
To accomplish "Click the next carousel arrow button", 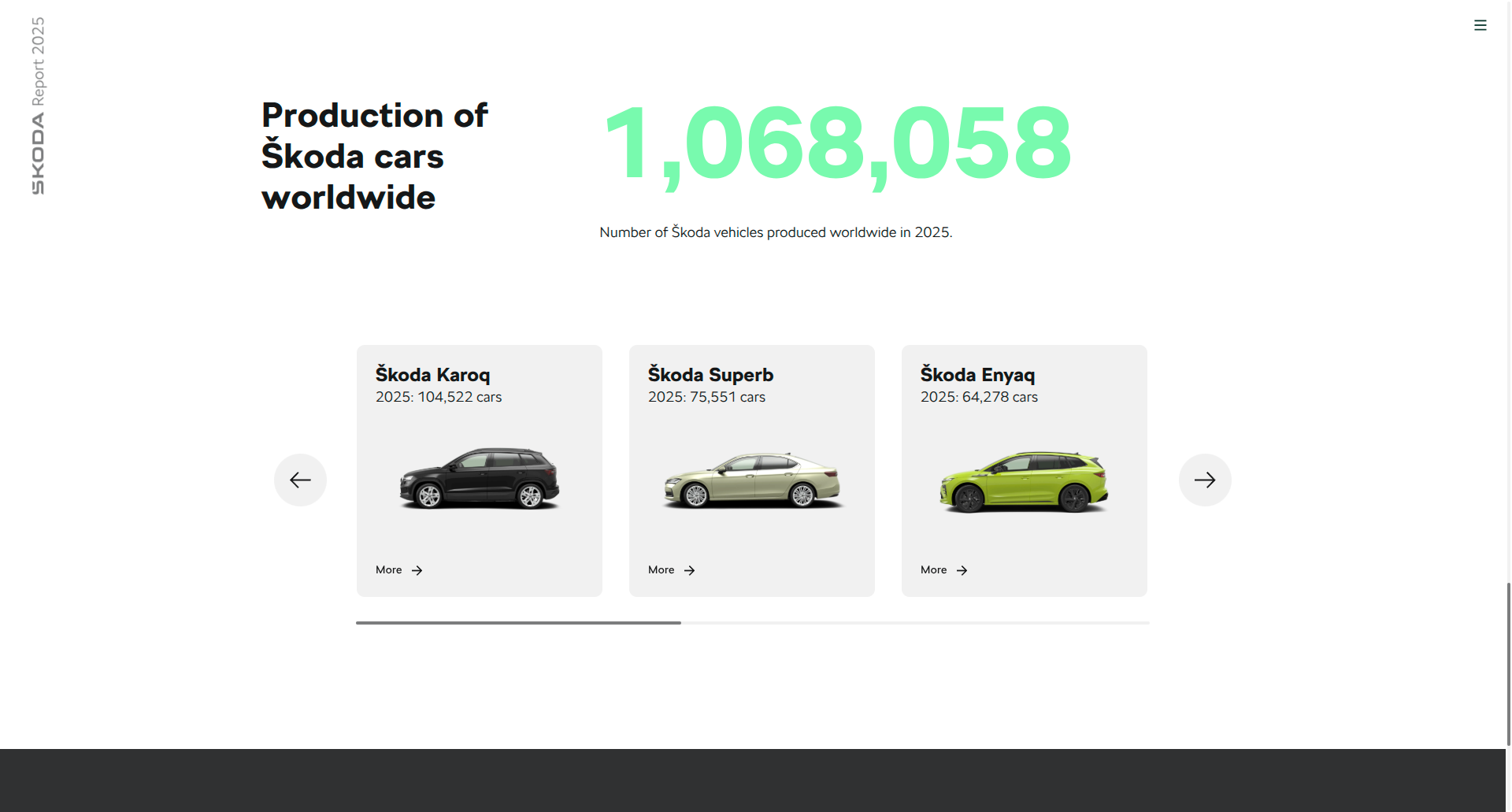I will tap(1205, 480).
